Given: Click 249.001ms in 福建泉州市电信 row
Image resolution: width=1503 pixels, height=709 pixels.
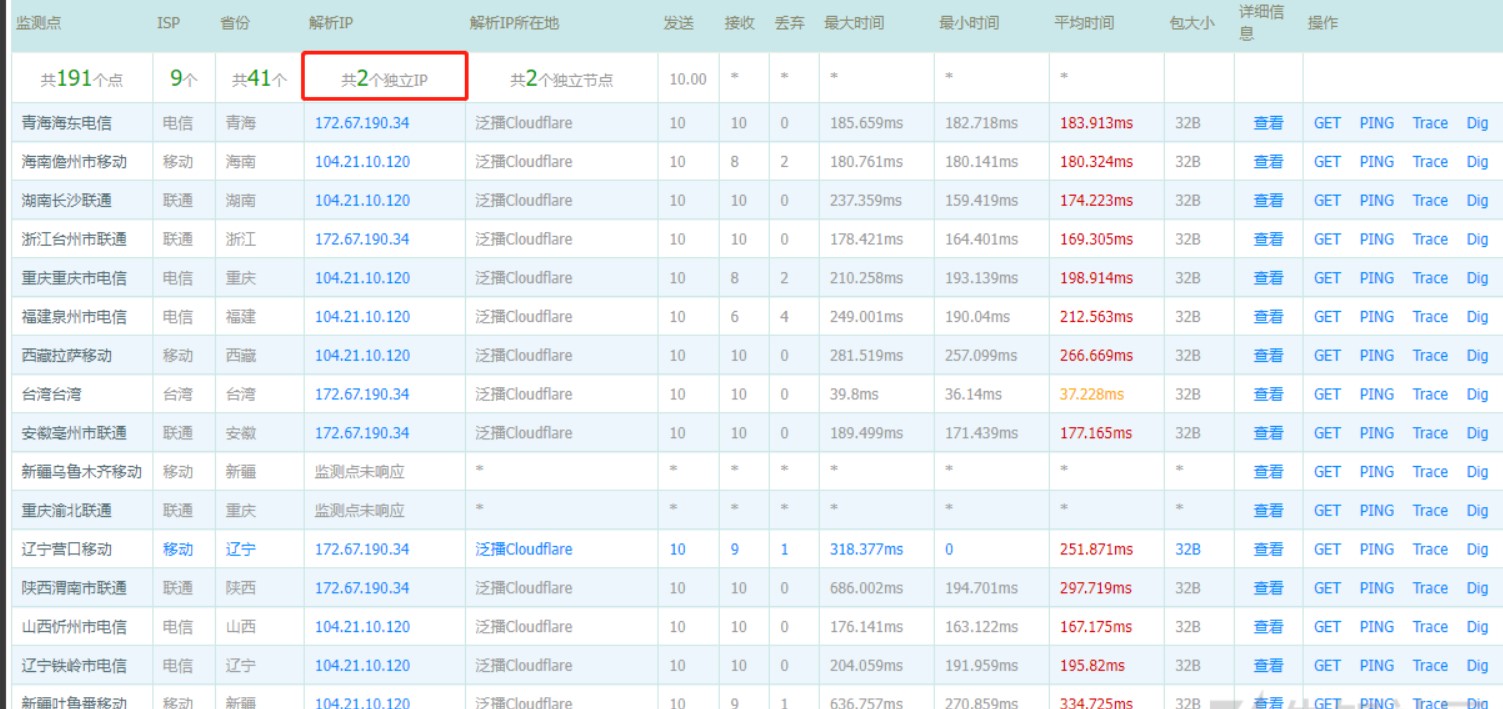Looking at the screenshot, I should coord(866,317).
